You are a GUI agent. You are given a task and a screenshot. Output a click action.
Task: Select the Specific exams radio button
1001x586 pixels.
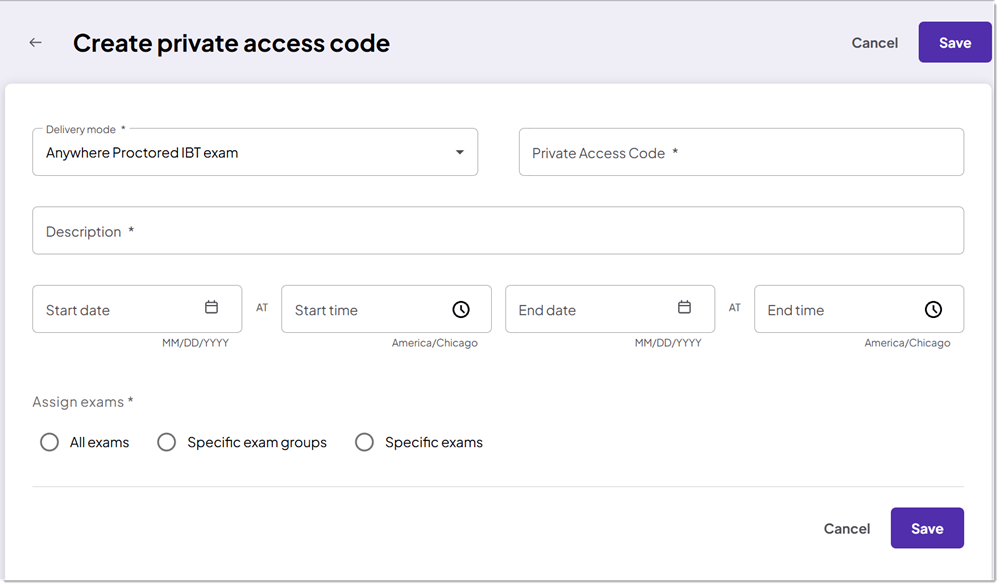point(365,442)
